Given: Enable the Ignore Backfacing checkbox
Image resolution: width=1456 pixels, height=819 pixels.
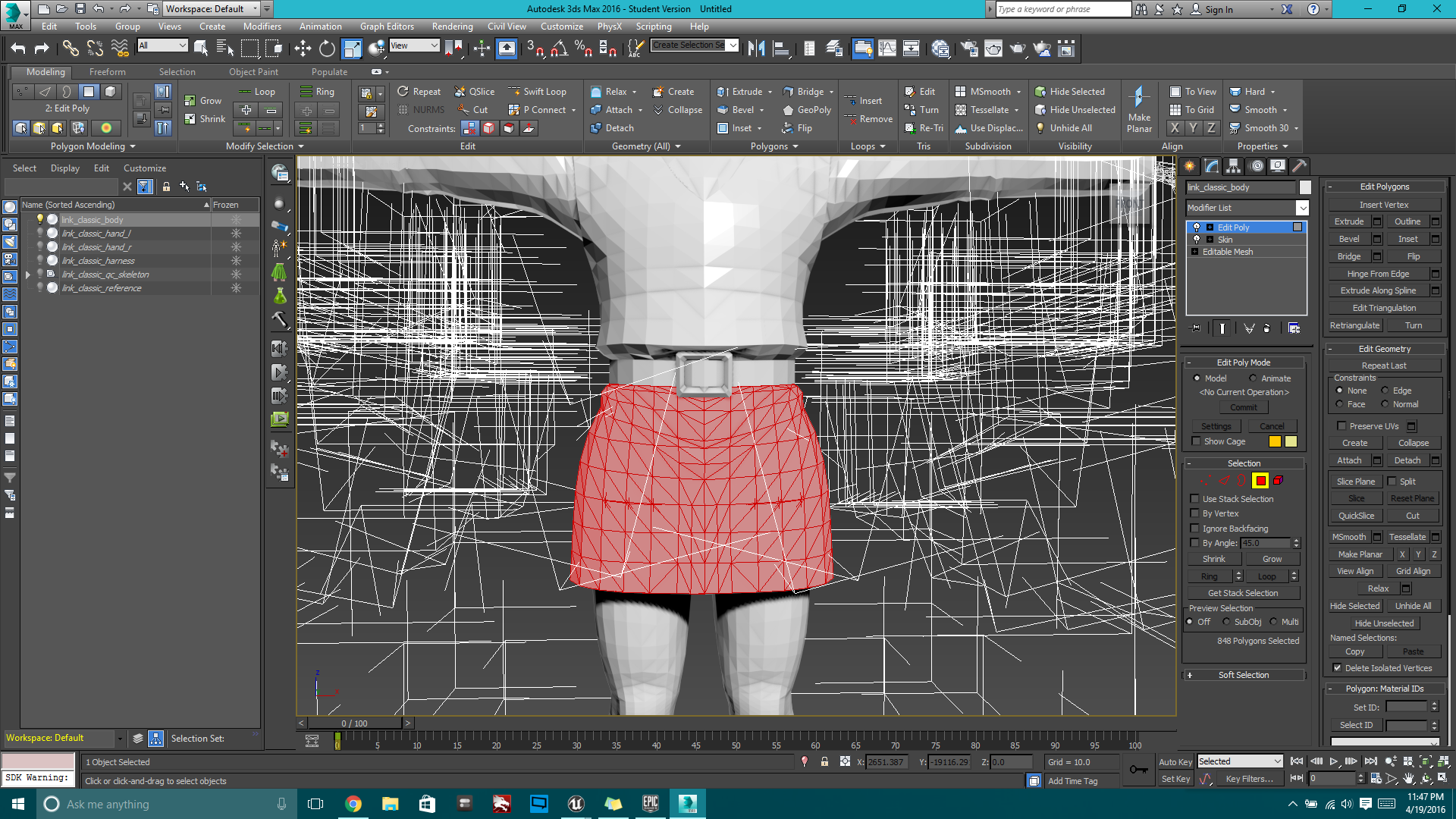Looking at the screenshot, I should [1195, 529].
